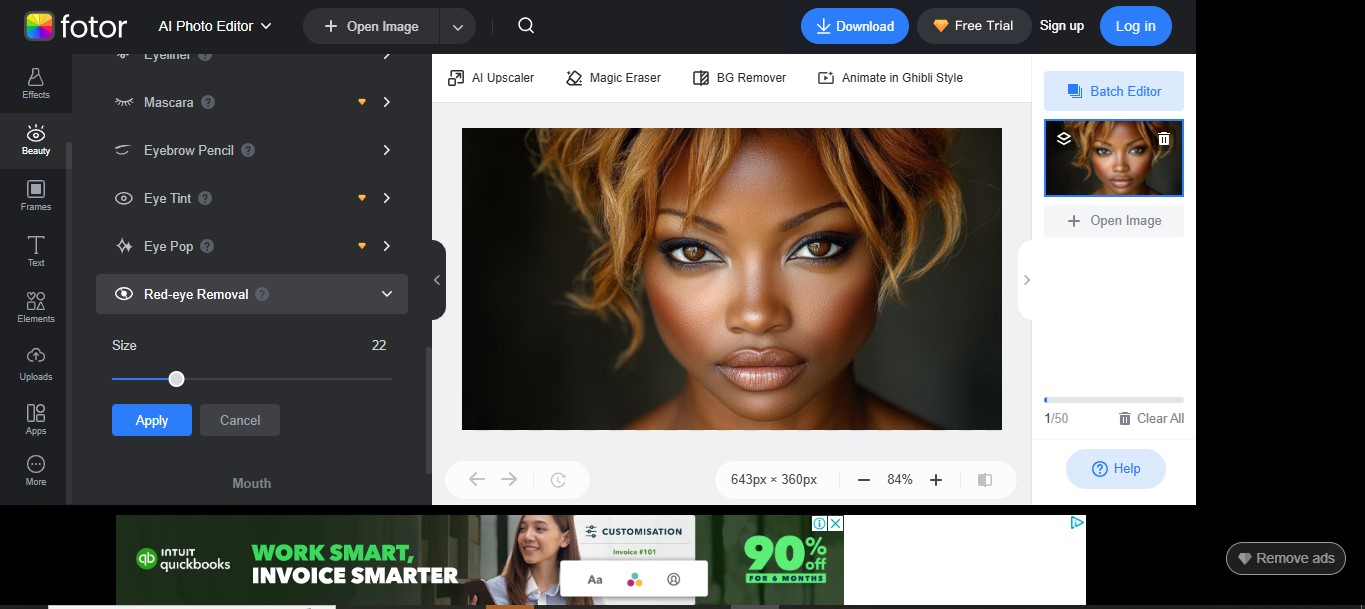The image size is (1365, 609).
Task: Expand the Eyebrow Pencil options
Action: coord(250,150)
